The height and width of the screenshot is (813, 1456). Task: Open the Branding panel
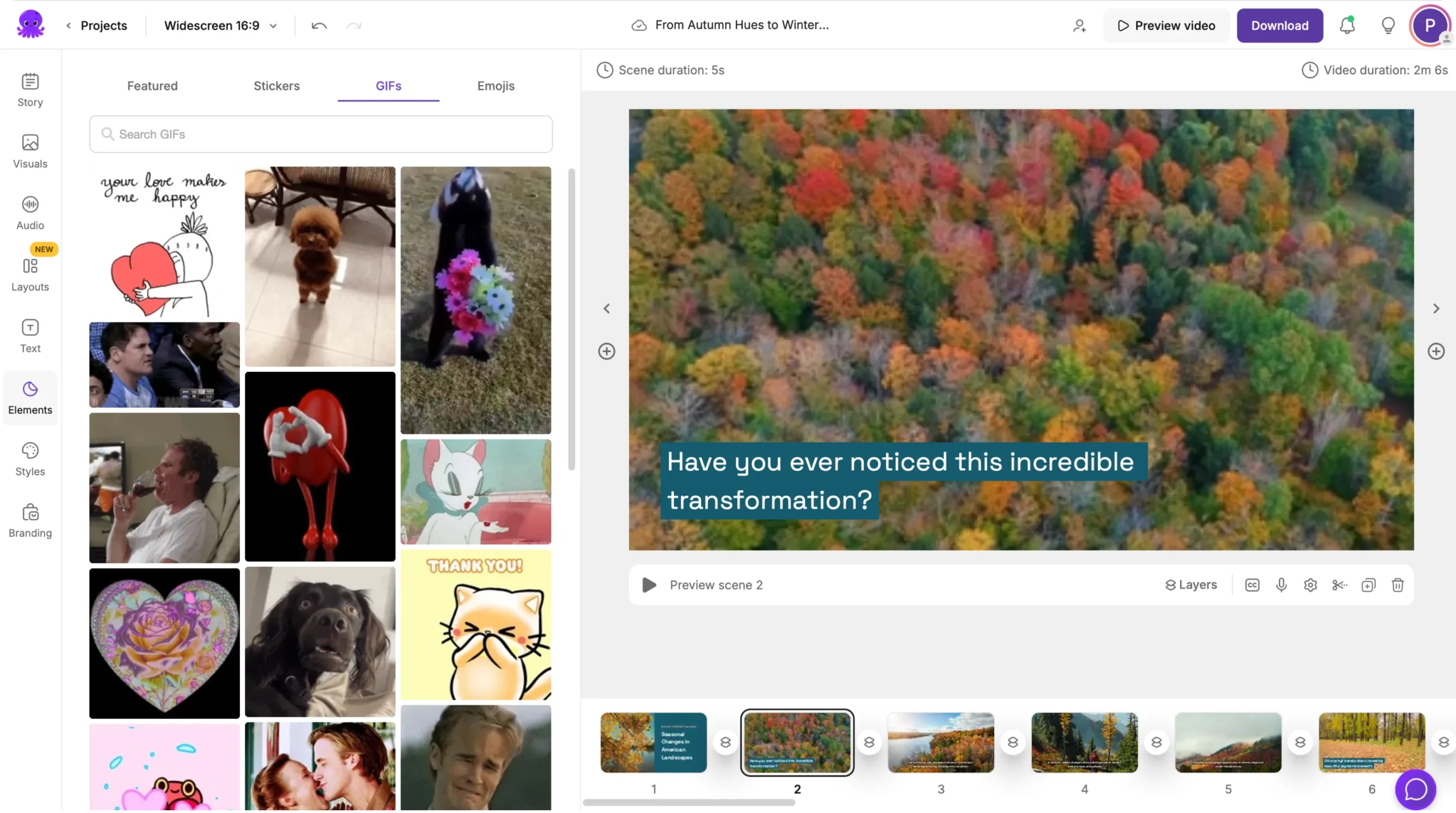point(30,520)
